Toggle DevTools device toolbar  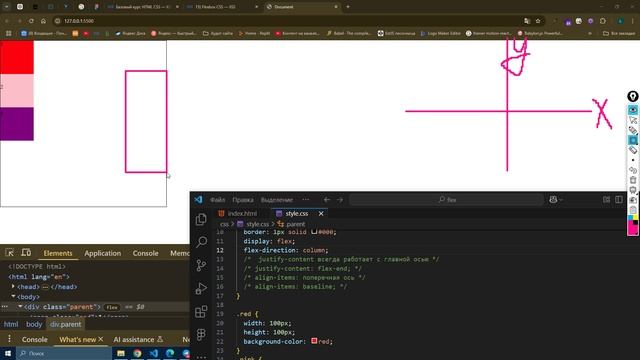(x=26, y=253)
